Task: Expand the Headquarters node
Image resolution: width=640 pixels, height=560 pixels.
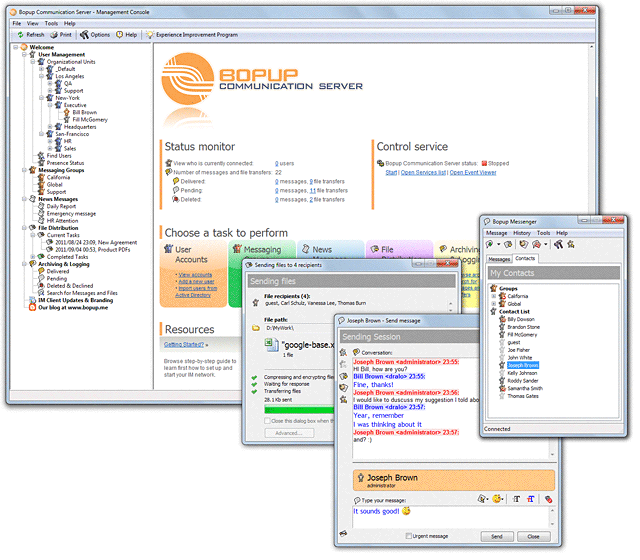Action: tap(50, 127)
